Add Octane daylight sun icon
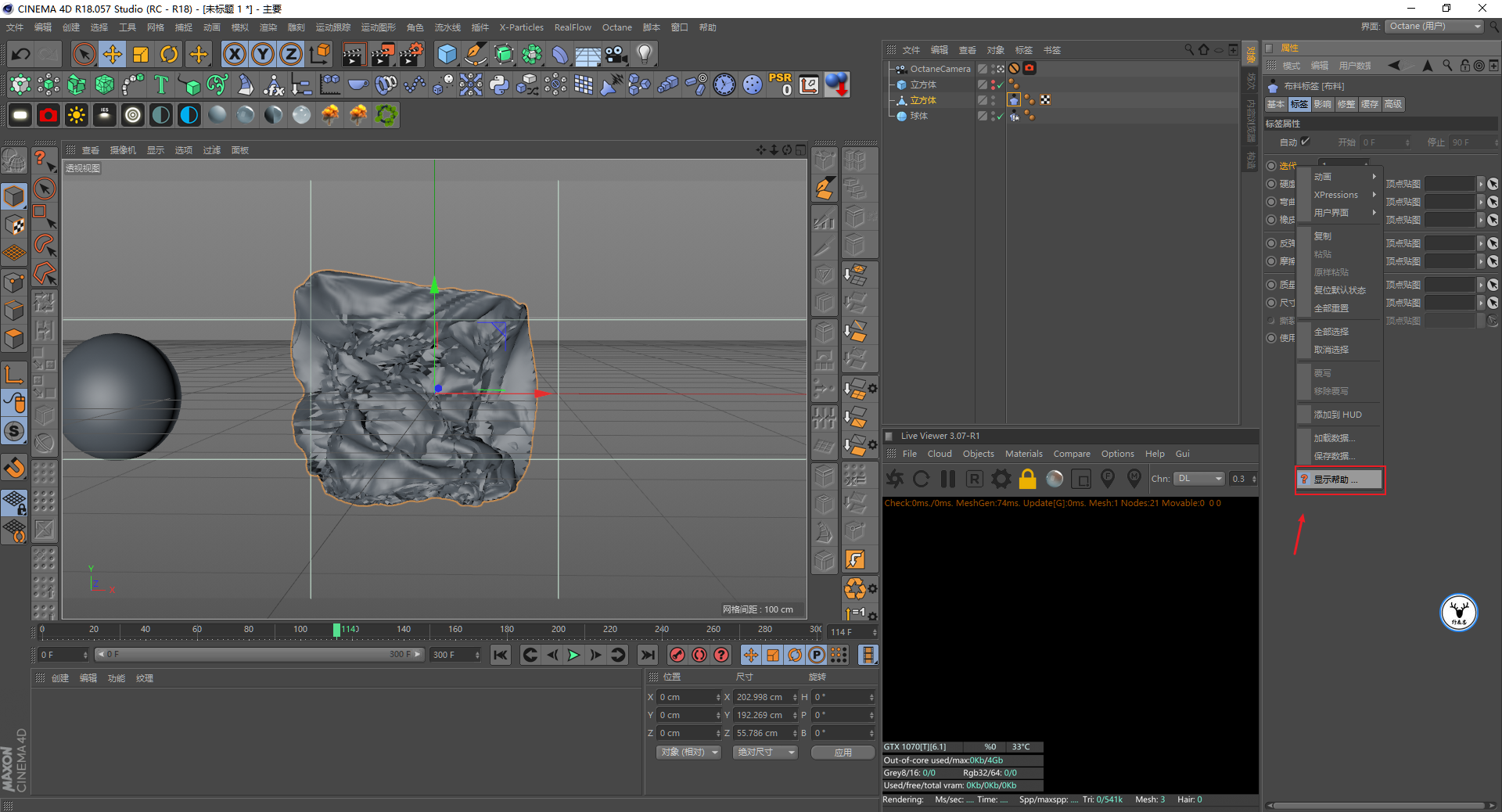1502x812 pixels. (x=77, y=115)
